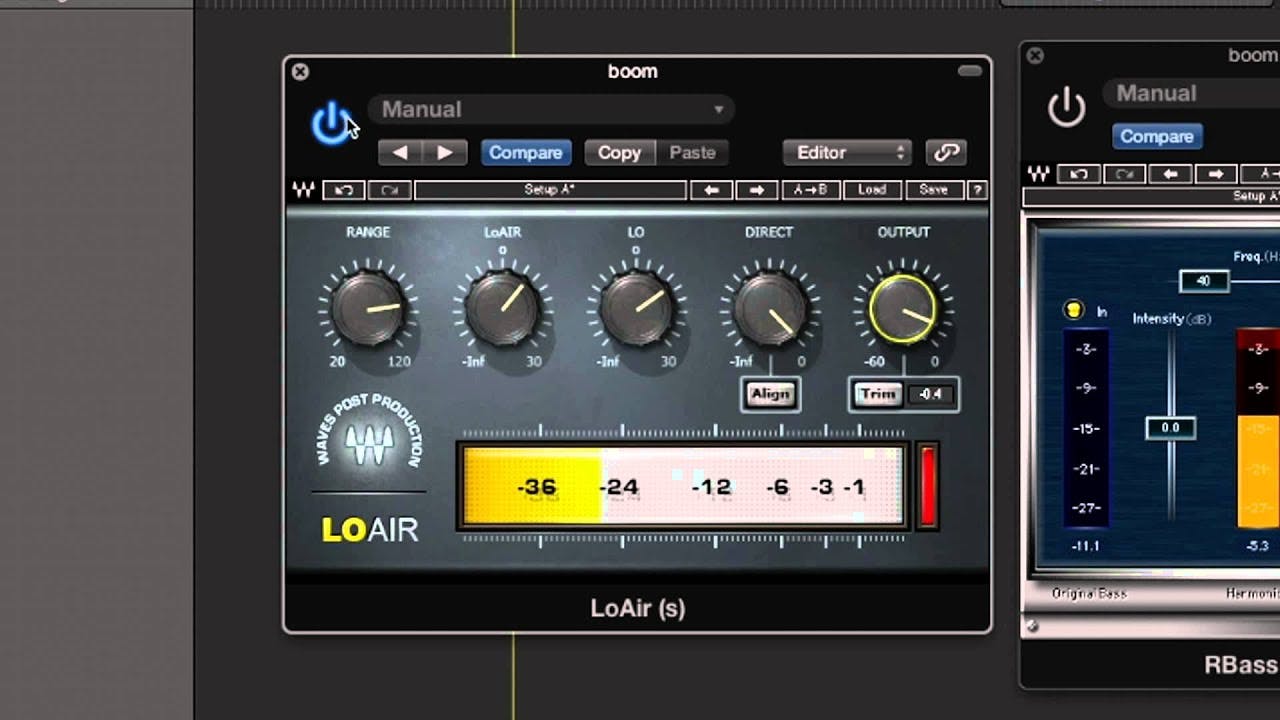Open the Editor view dropdown

click(x=847, y=152)
